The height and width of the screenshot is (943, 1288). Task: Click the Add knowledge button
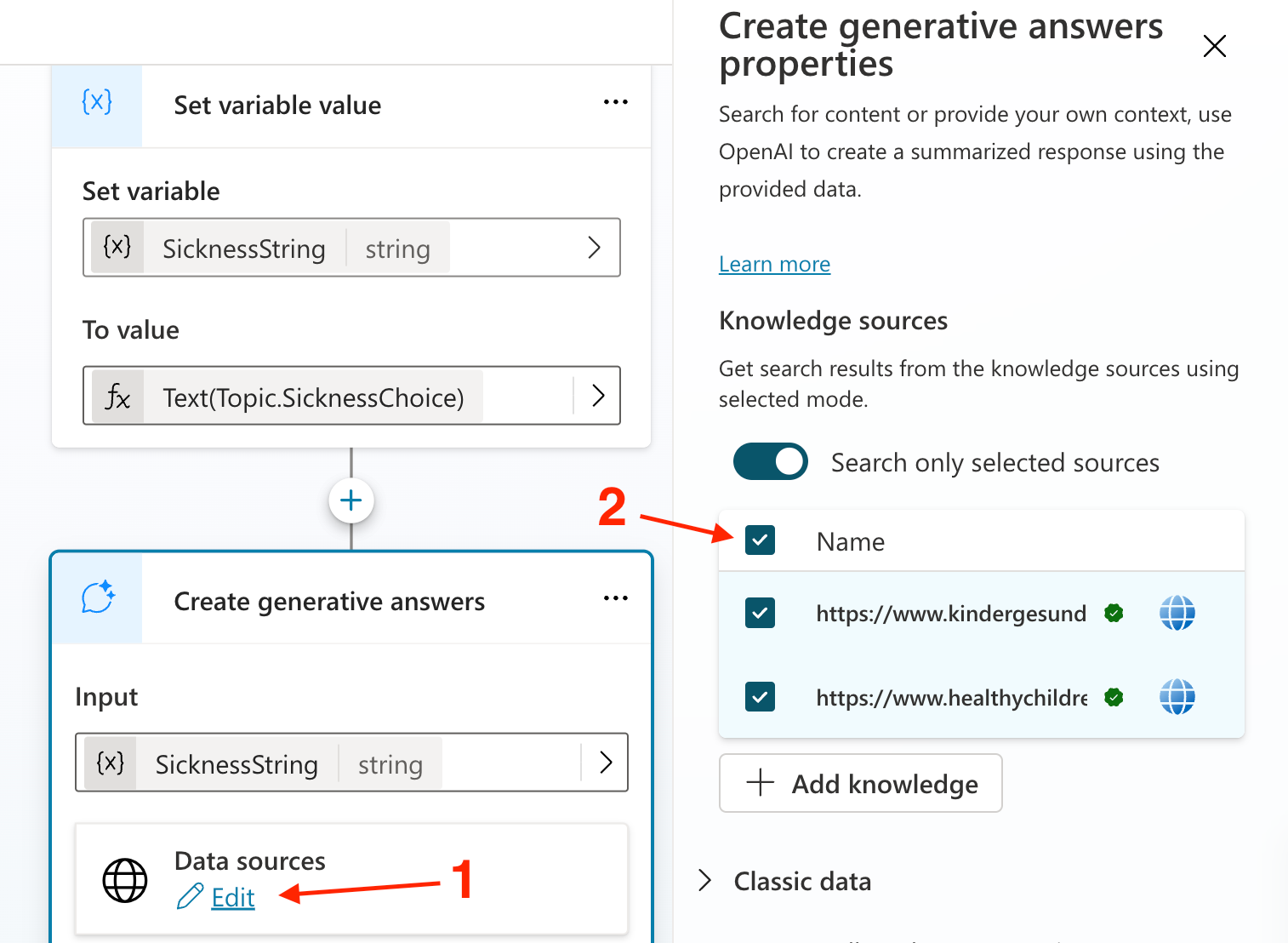(x=860, y=783)
